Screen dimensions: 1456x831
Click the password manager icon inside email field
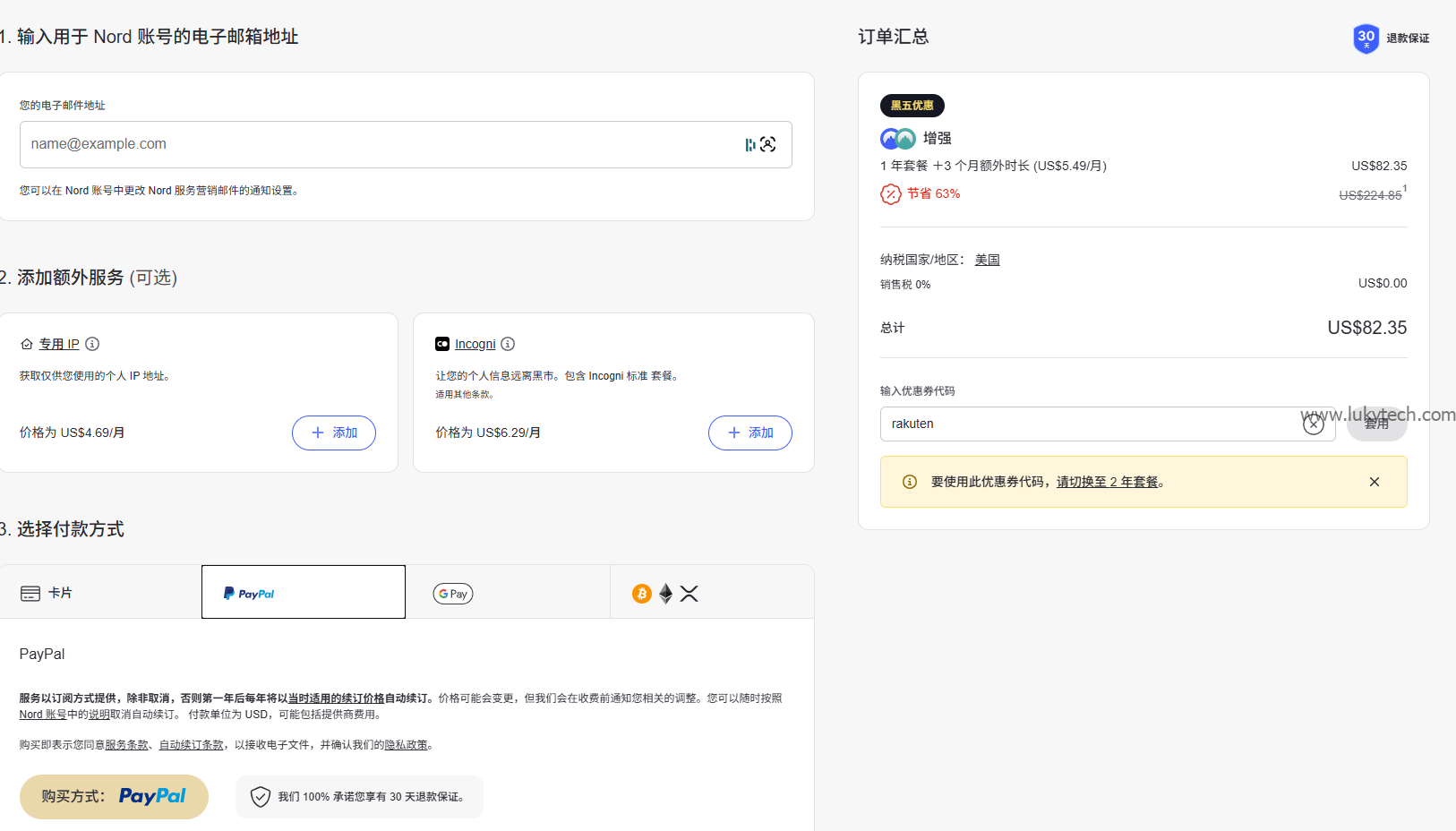pyautogui.click(x=749, y=144)
